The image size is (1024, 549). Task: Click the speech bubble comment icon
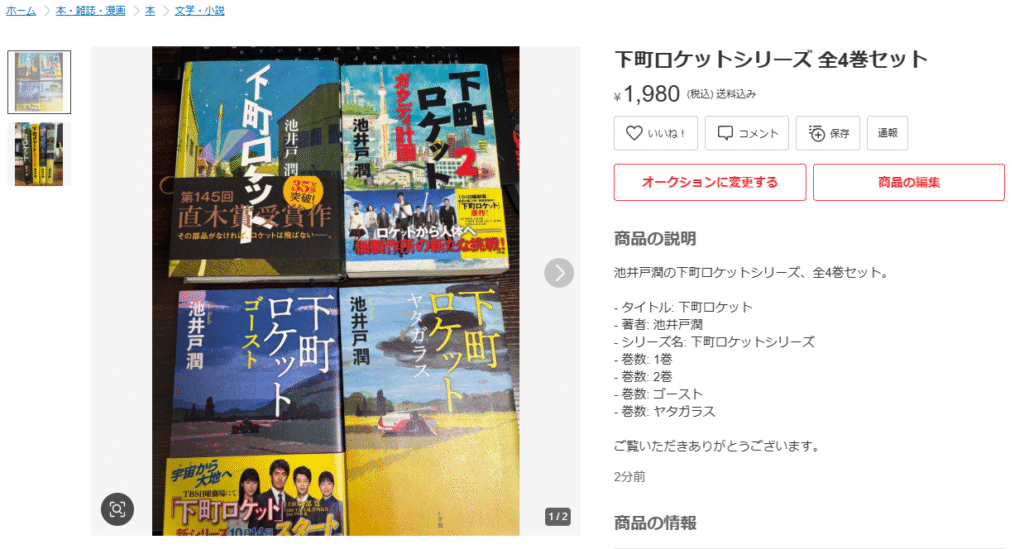pos(725,133)
